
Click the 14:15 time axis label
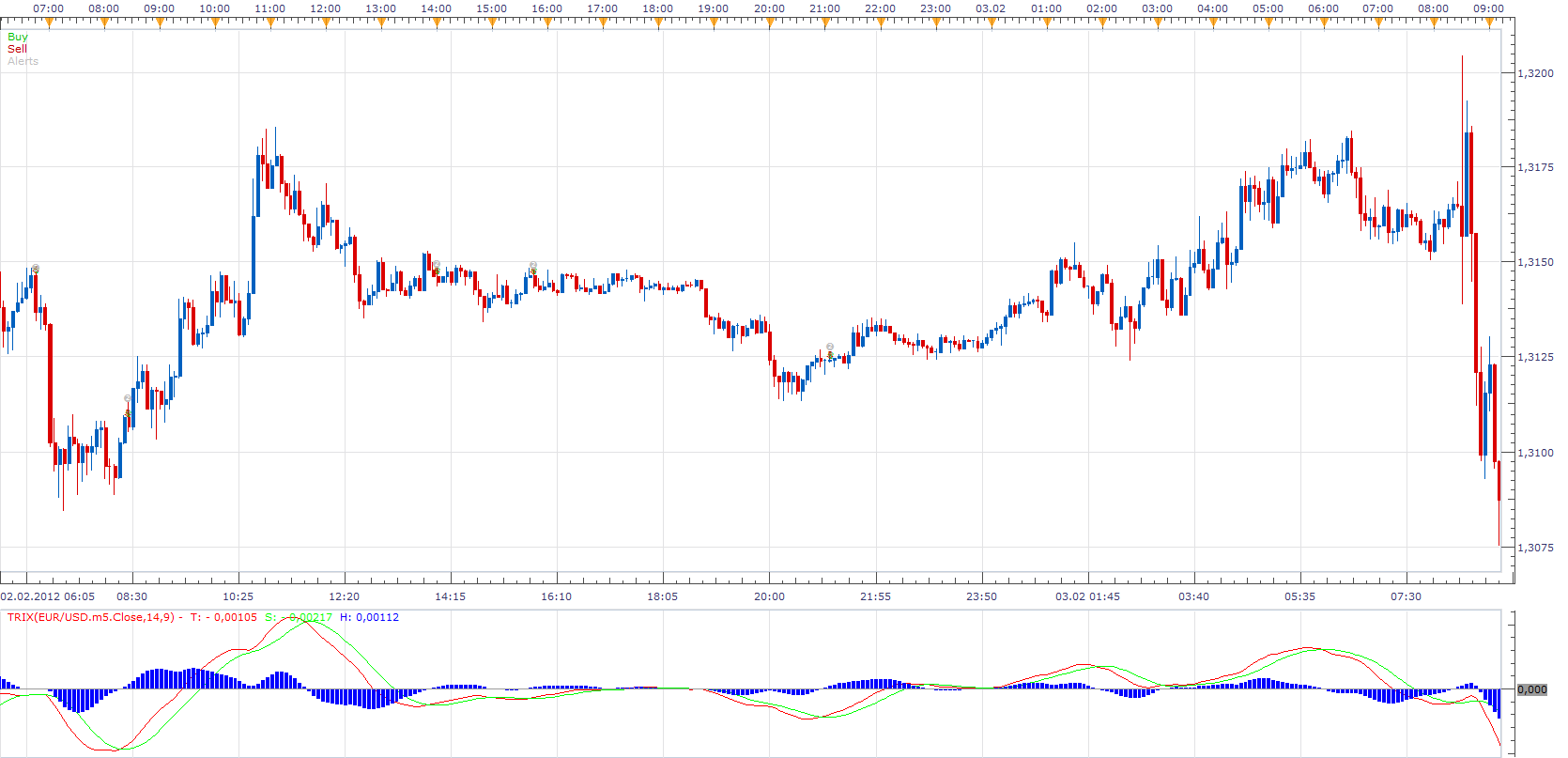click(x=451, y=596)
